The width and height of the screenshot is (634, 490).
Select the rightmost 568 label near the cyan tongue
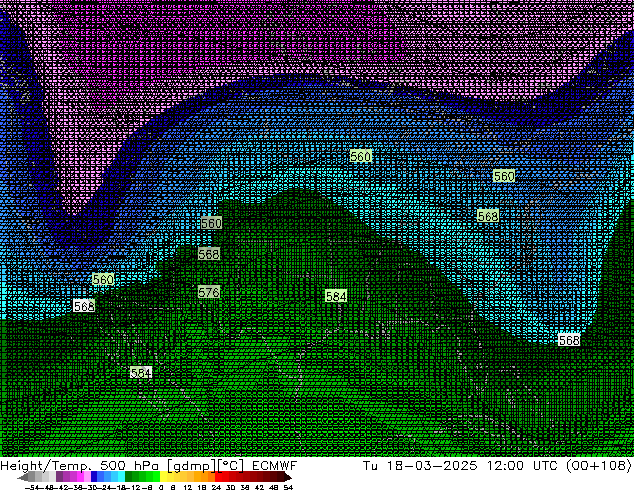[569, 340]
